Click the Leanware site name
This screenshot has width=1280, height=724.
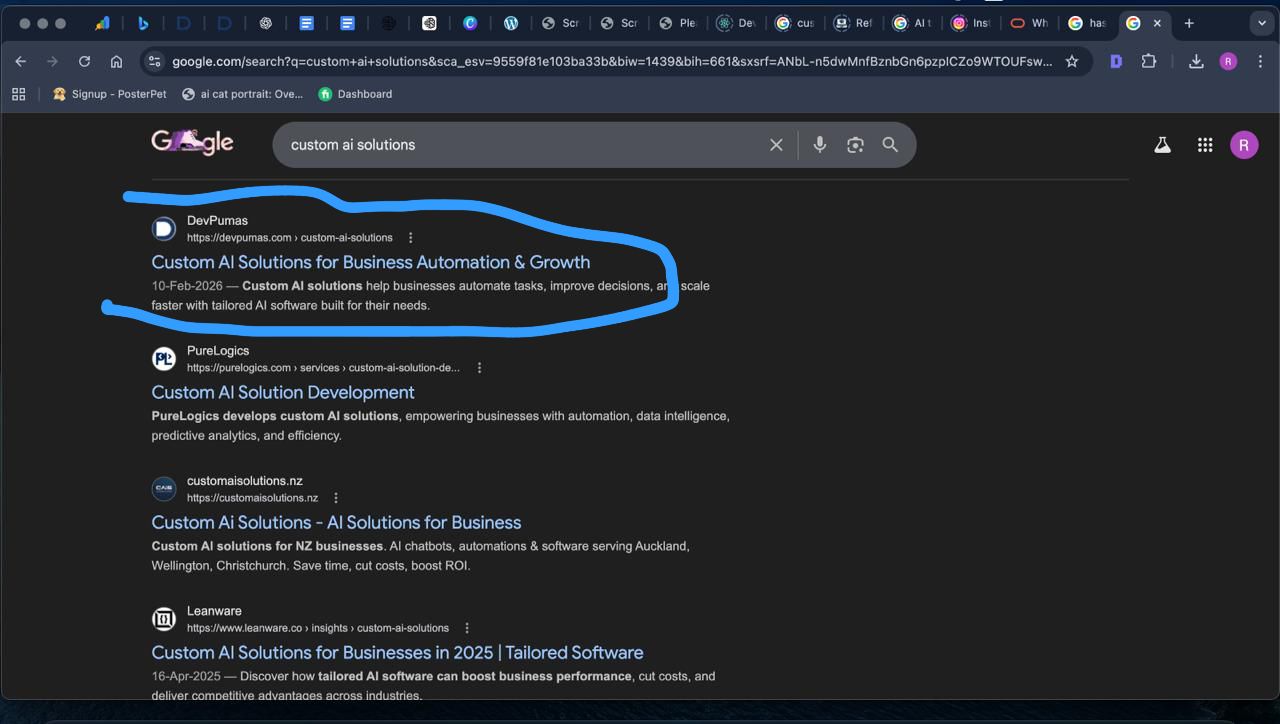[214, 611]
